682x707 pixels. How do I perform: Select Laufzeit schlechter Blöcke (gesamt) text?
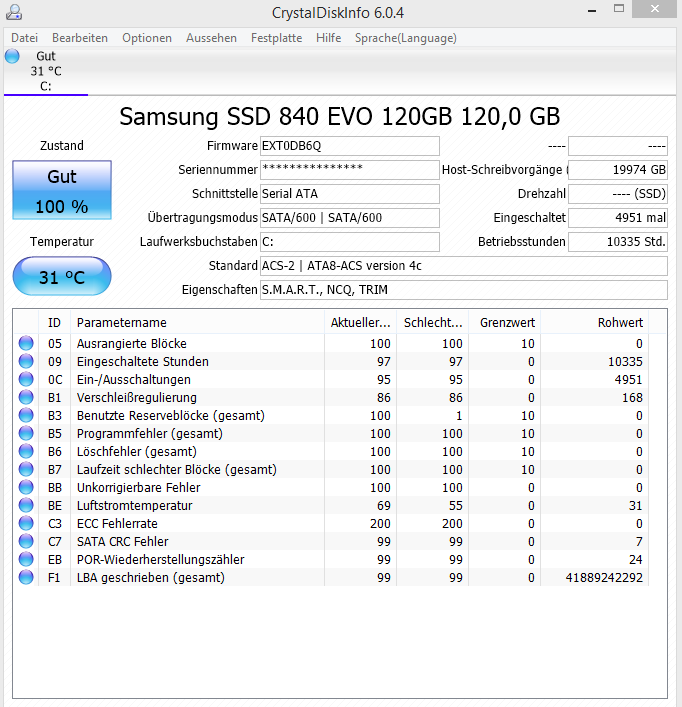click(177, 470)
